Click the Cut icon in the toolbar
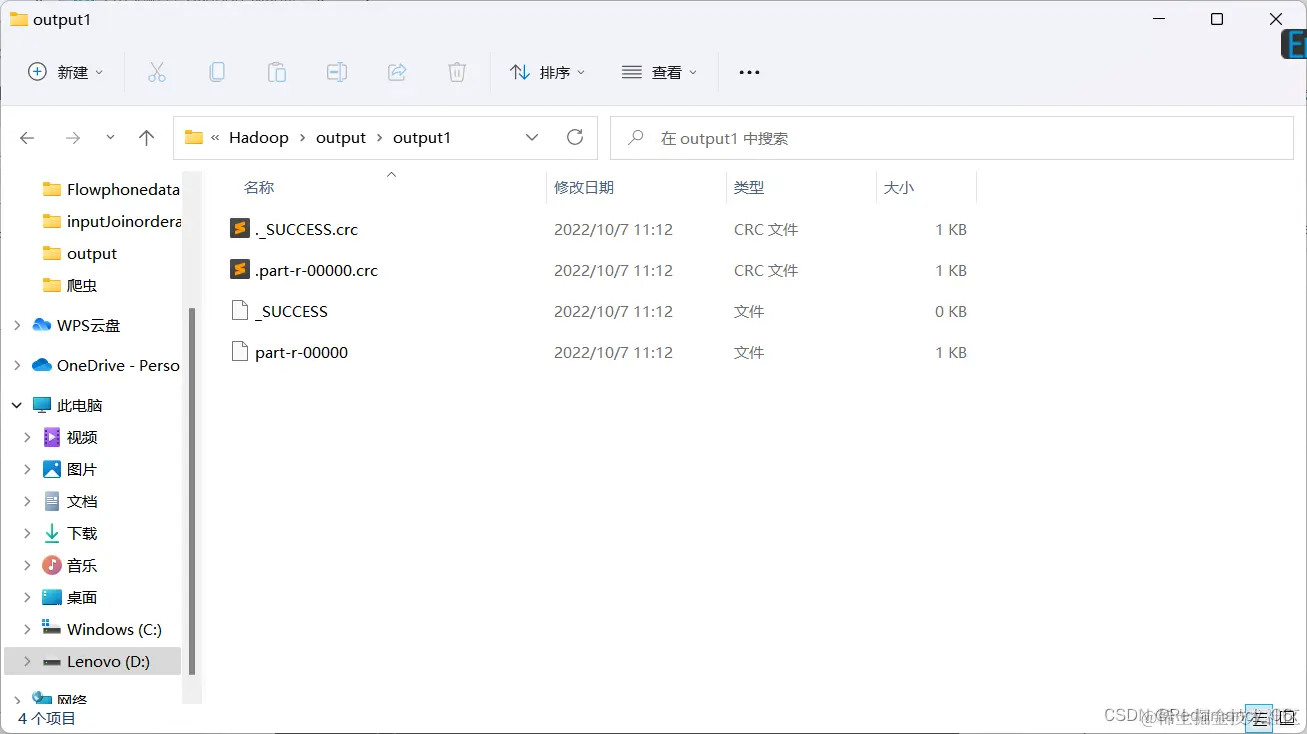Screen dimensions: 1307x734 click(x=157, y=71)
